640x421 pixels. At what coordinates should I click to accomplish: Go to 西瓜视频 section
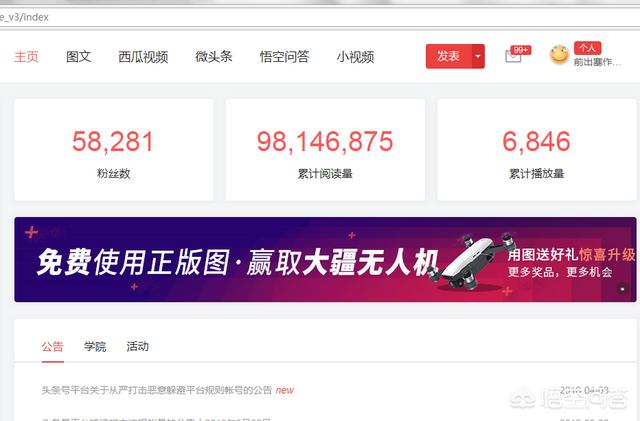143,56
